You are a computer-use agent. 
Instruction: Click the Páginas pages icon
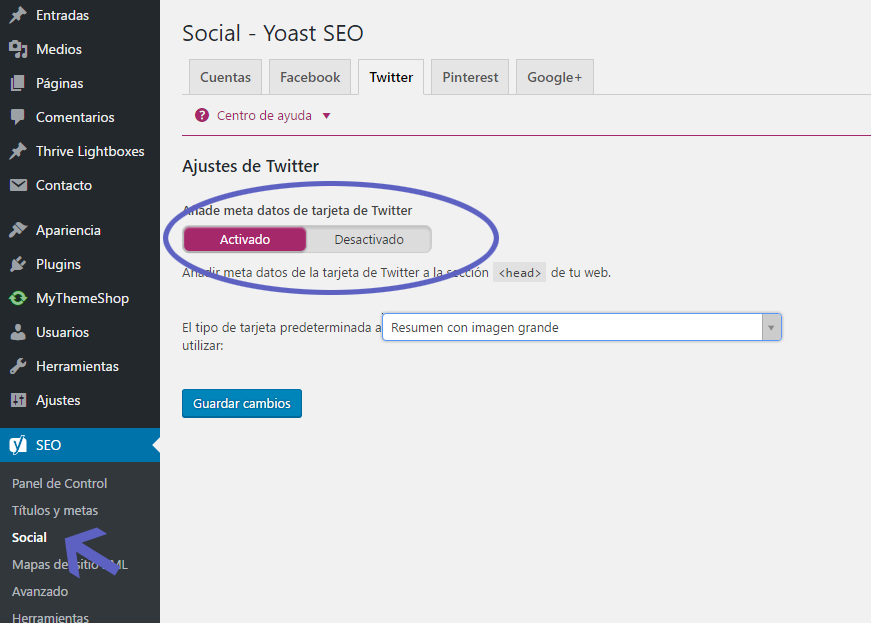18,83
